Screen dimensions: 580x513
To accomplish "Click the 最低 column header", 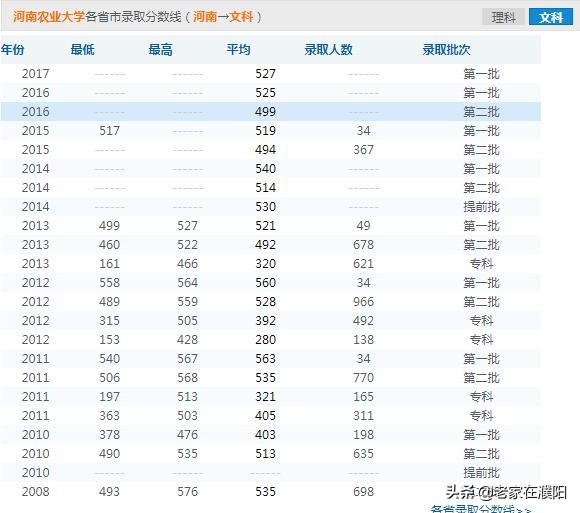I will 82,50.
